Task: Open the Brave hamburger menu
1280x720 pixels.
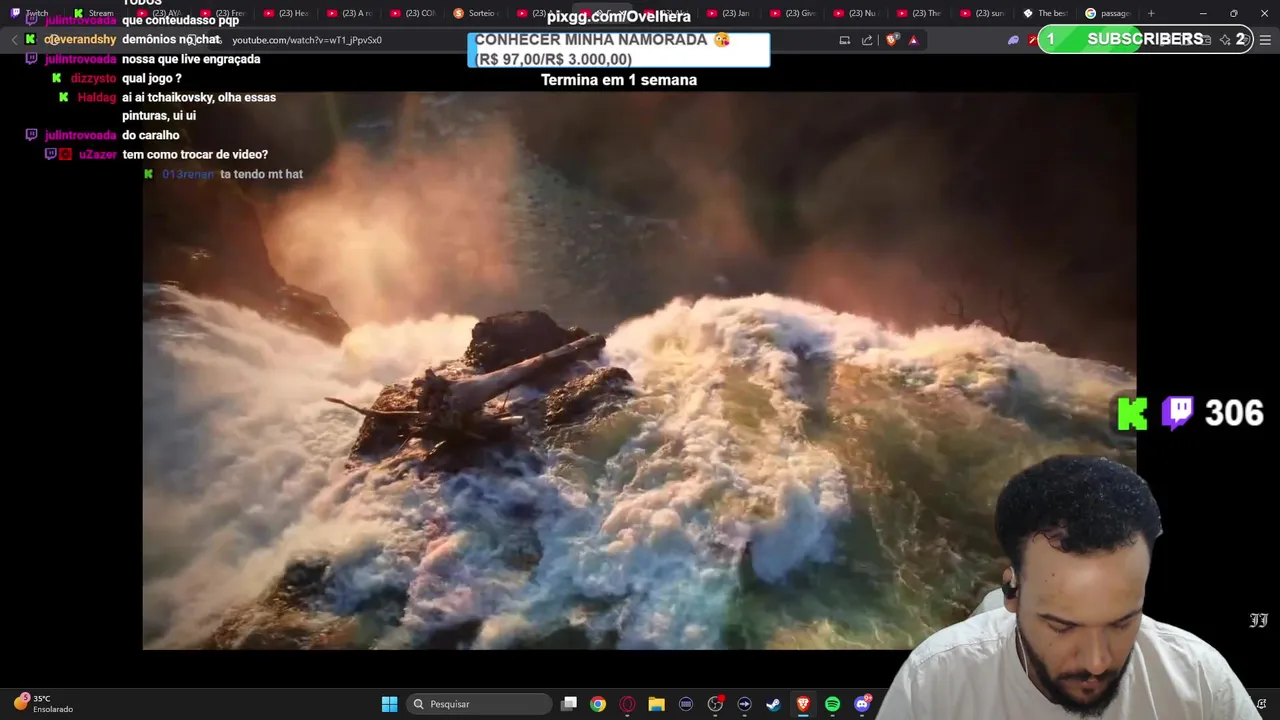Action: (x=1265, y=40)
